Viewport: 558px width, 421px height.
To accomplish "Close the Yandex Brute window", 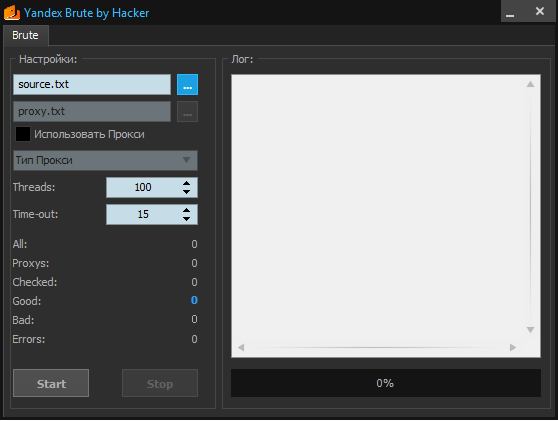I will coord(540,11).
